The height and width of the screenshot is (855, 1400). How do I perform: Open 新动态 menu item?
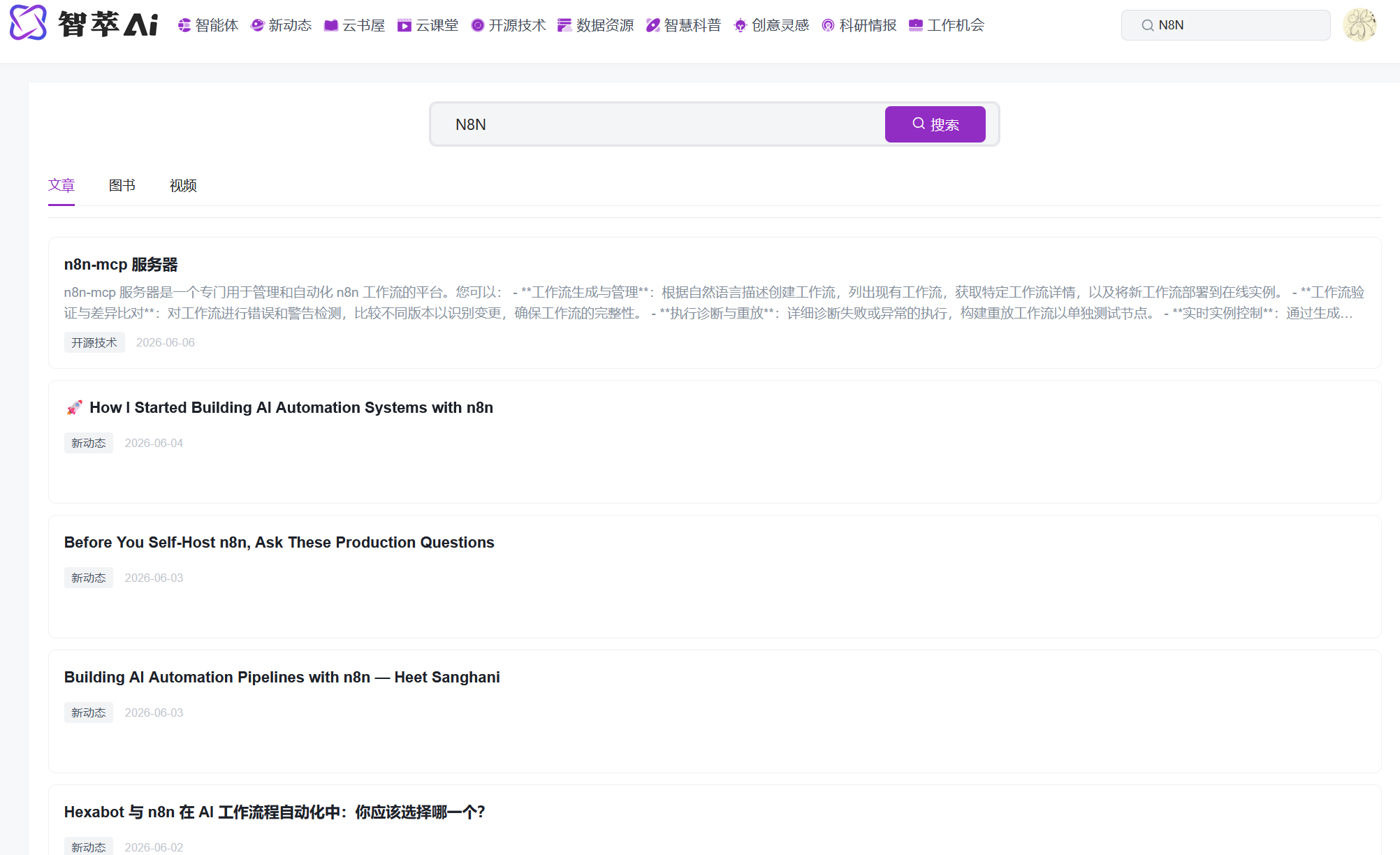(x=282, y=25)
